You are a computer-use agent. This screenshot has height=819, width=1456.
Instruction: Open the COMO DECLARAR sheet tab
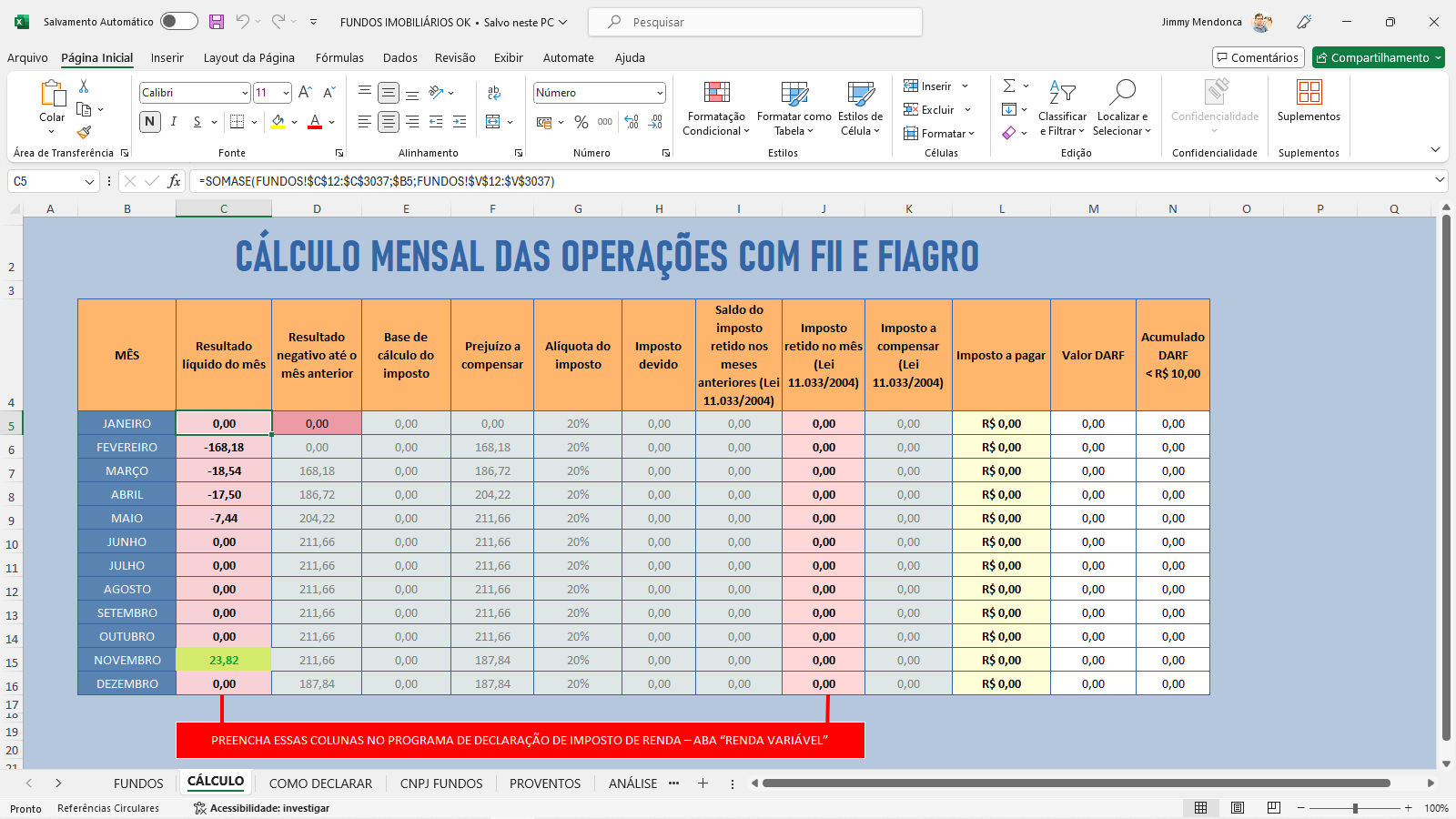[320, 784]
